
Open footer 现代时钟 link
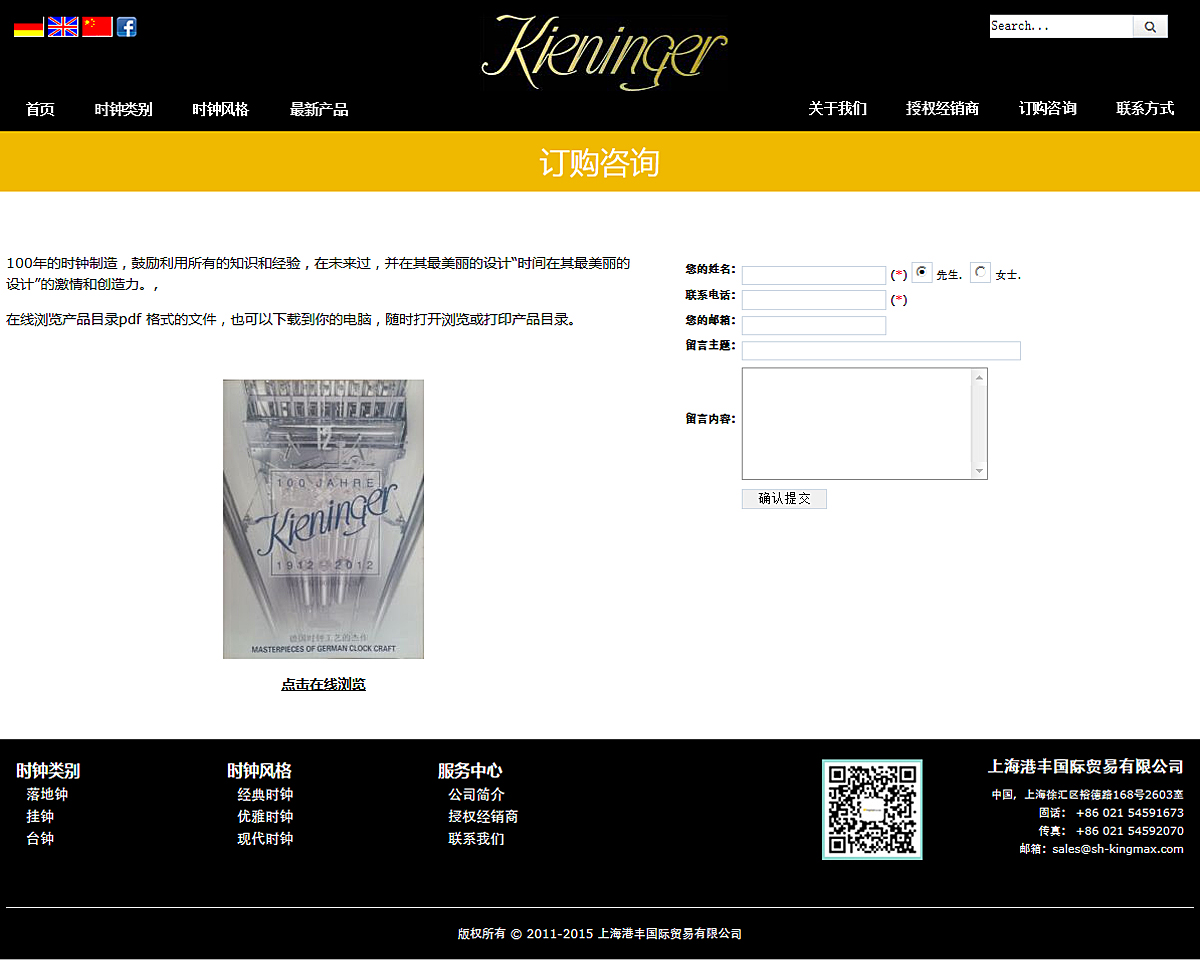265,838
